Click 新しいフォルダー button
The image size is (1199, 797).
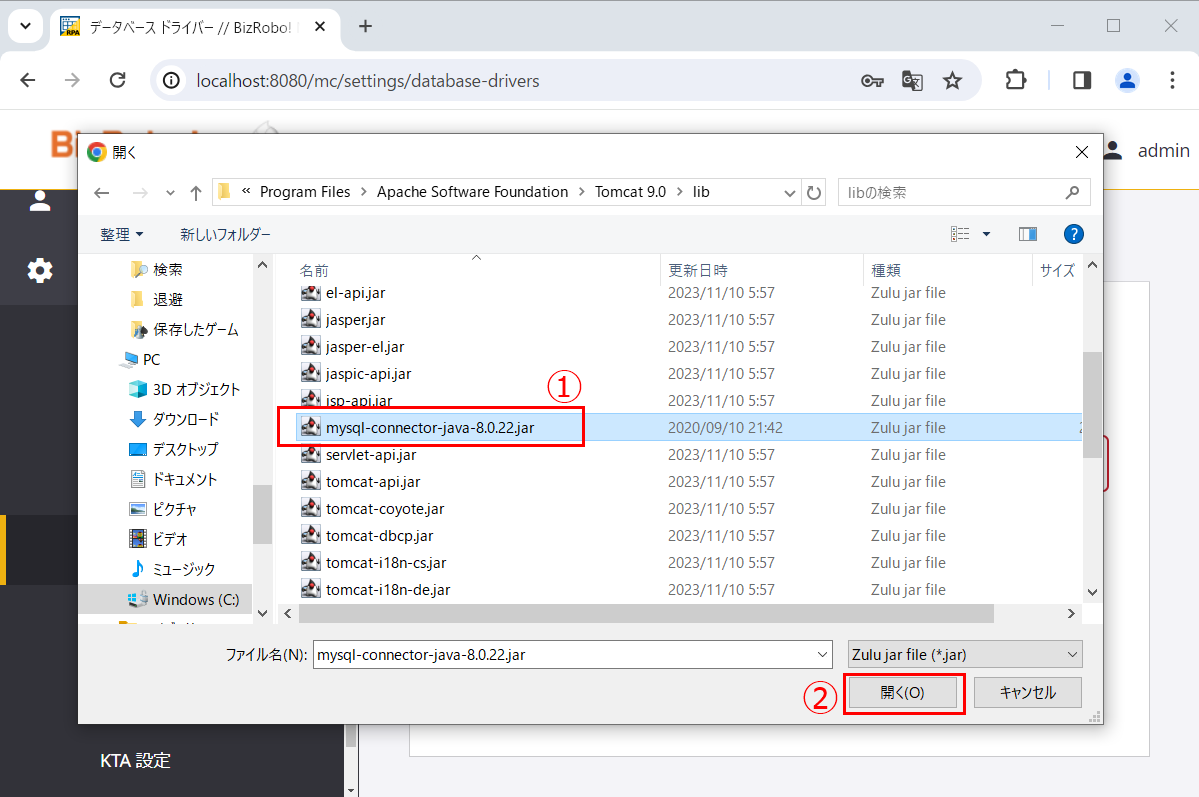click(226, 234)
